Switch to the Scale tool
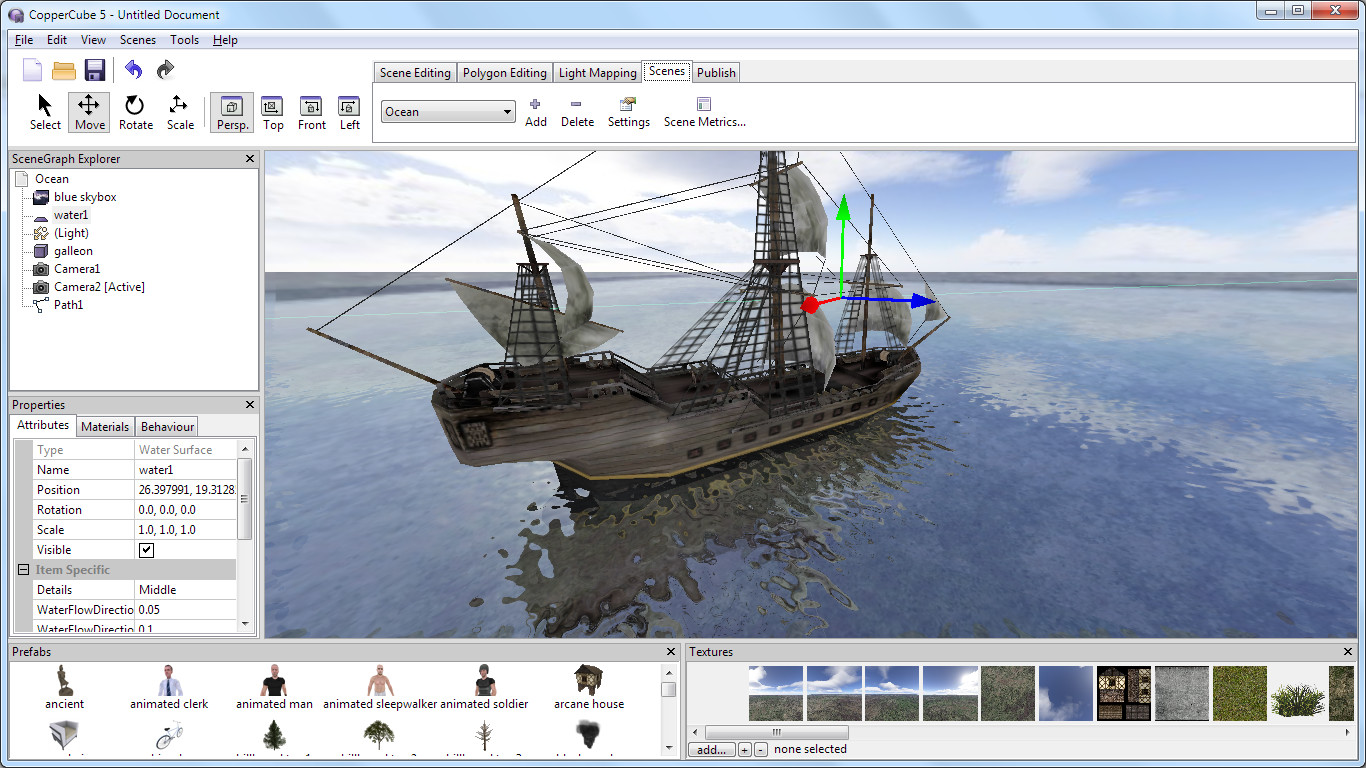The image size is (1366, 768). coord(180,112)
